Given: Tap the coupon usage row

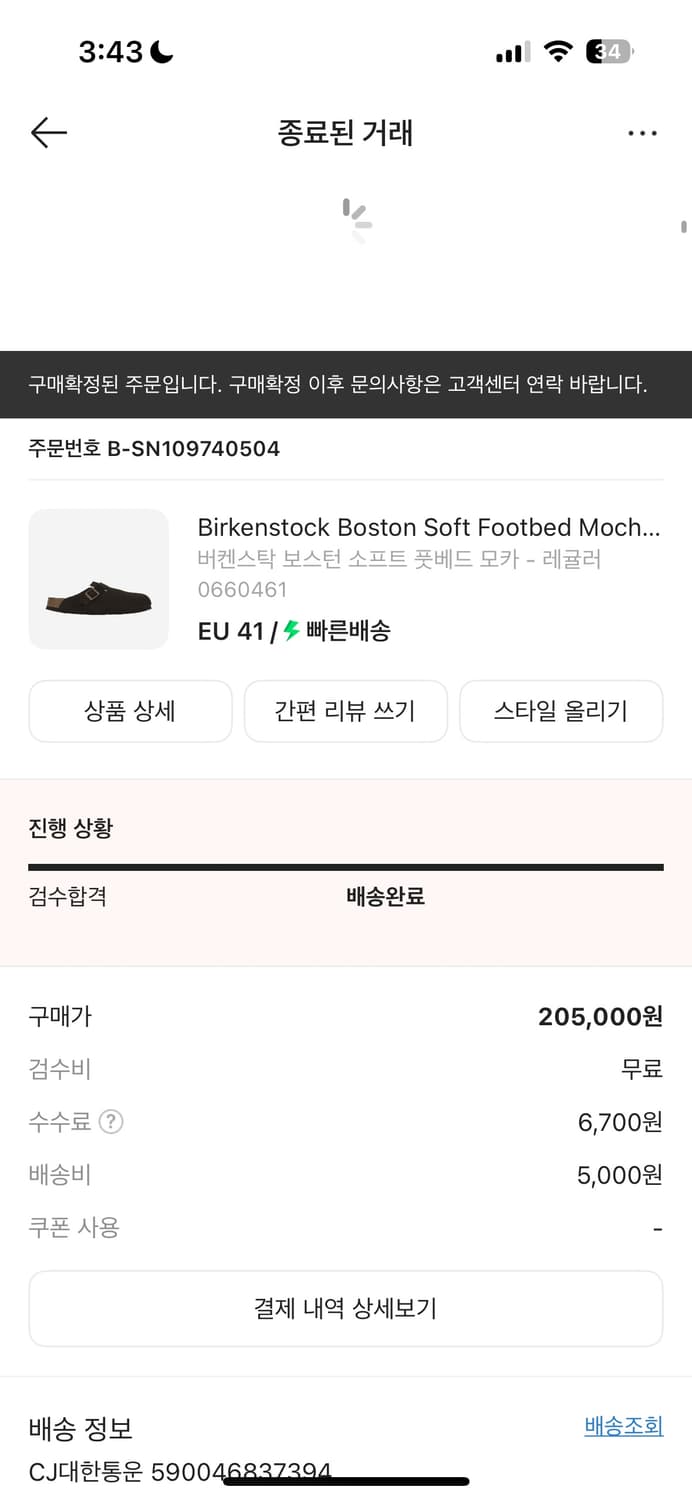Looking at the screenshot, I should coord(346,1227).
